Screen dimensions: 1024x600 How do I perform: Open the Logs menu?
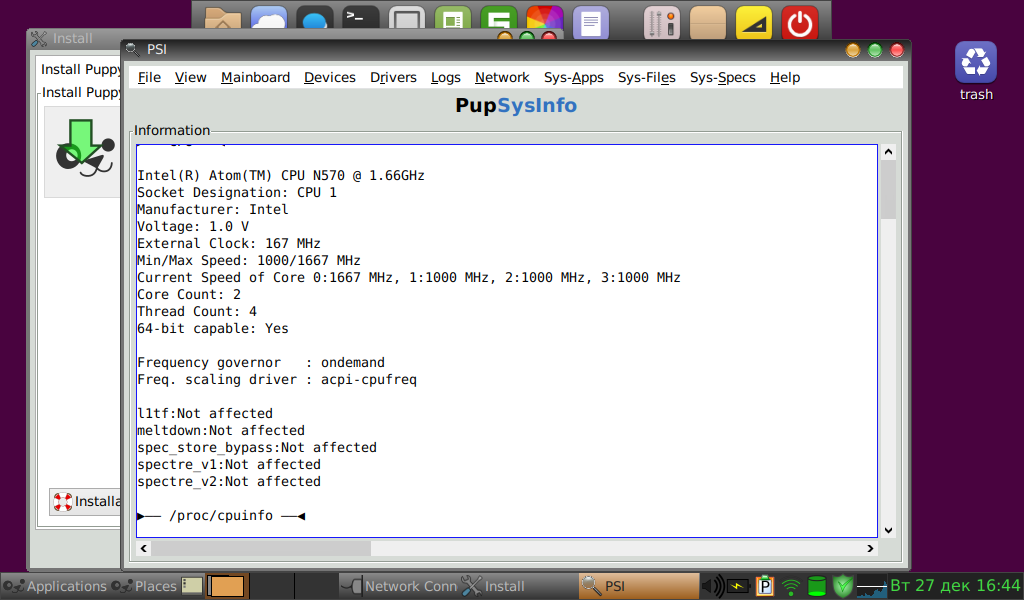(x=445, y=77)
